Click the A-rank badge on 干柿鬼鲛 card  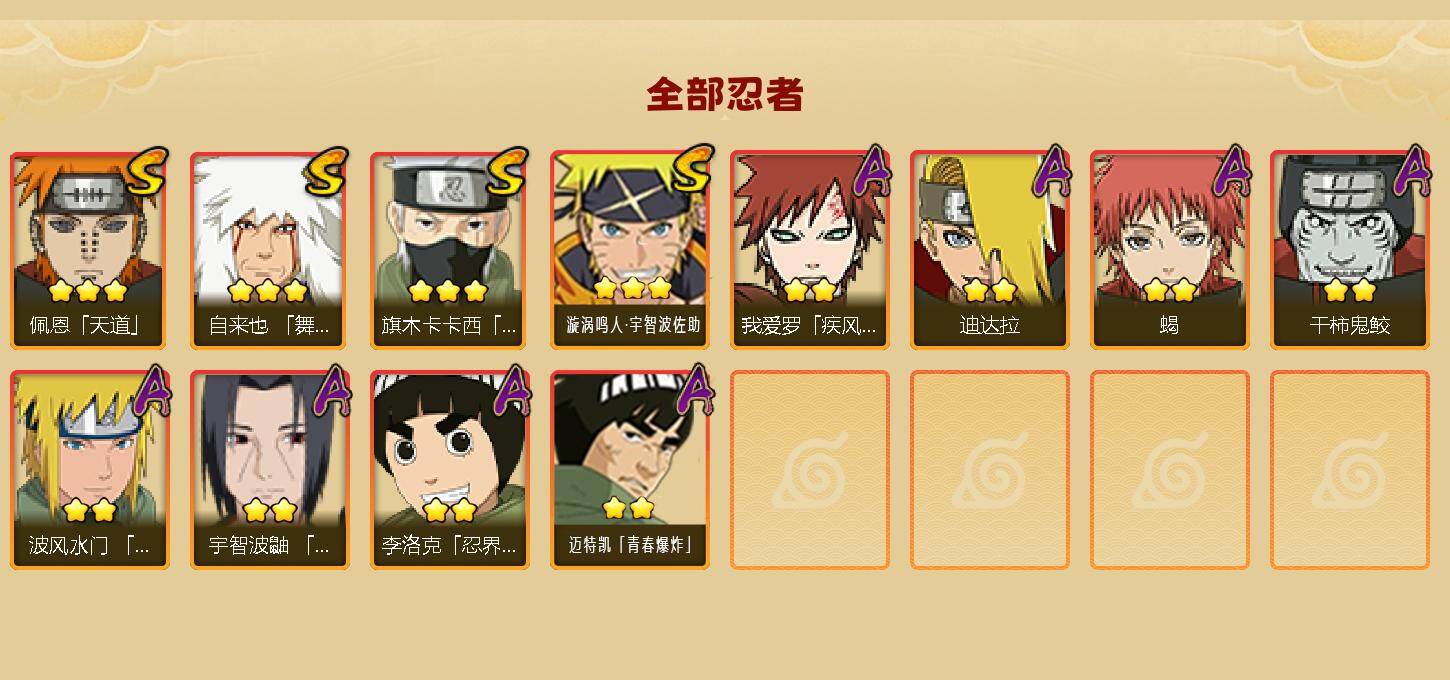click(1412, 171)
